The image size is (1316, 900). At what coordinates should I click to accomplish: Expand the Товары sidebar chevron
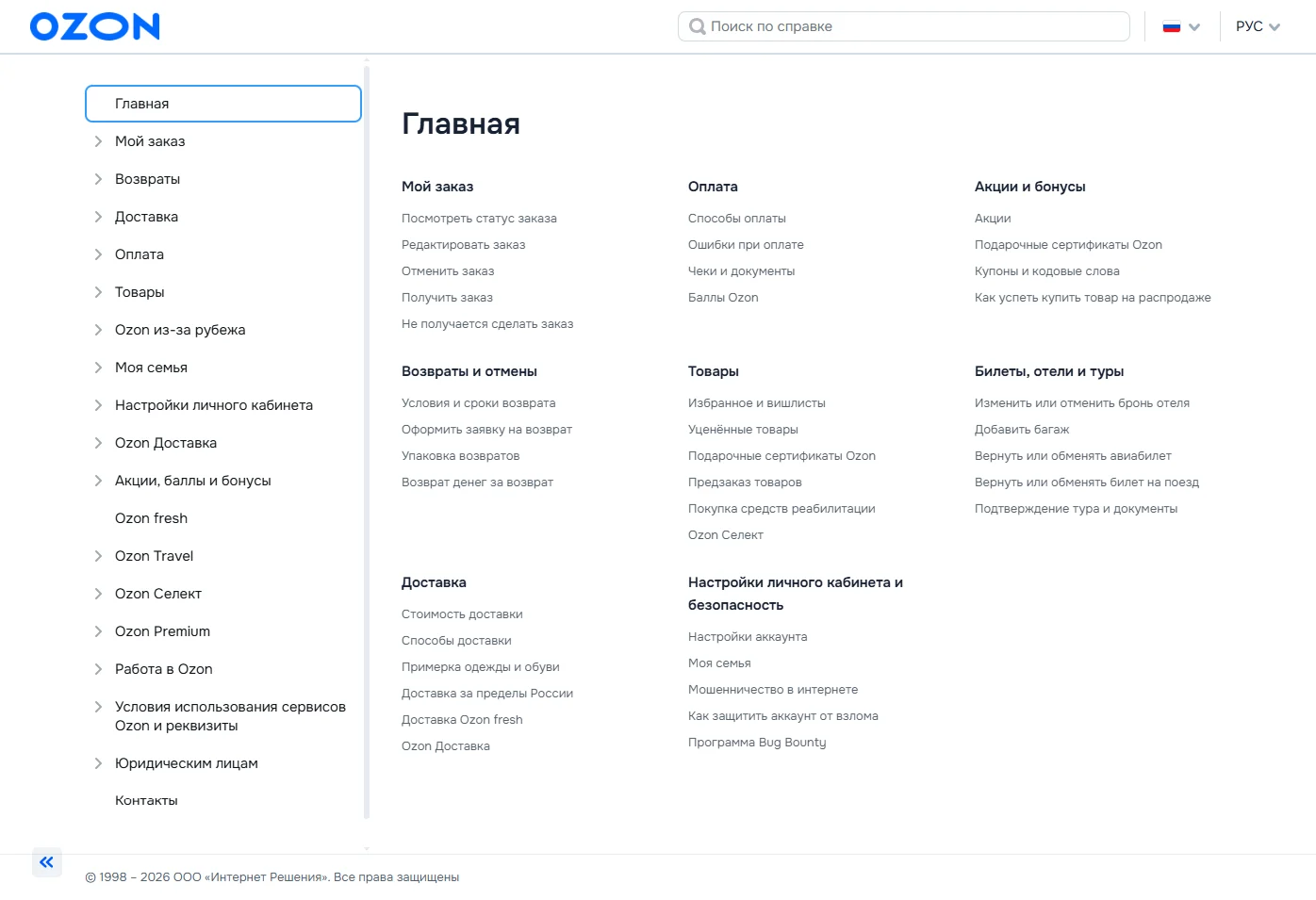click(x=98, y=292)
